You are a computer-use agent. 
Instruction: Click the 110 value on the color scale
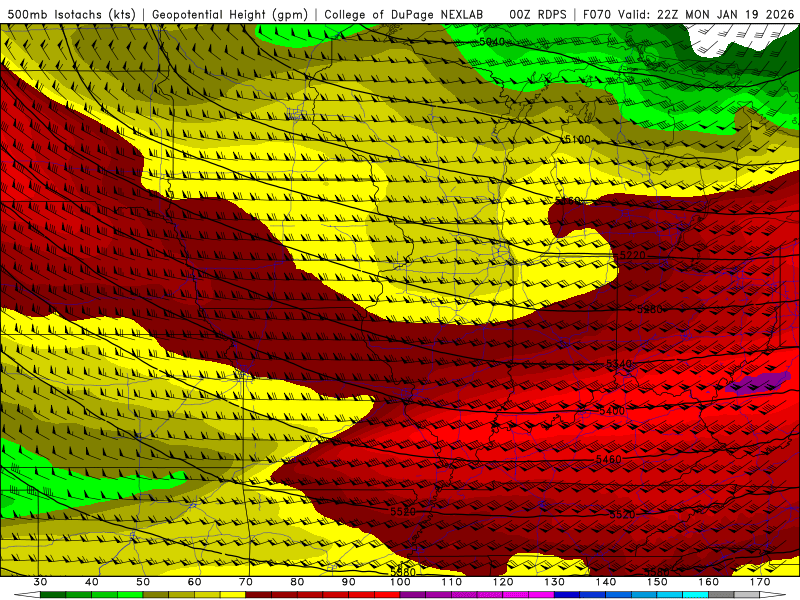[x=452, y=582]
